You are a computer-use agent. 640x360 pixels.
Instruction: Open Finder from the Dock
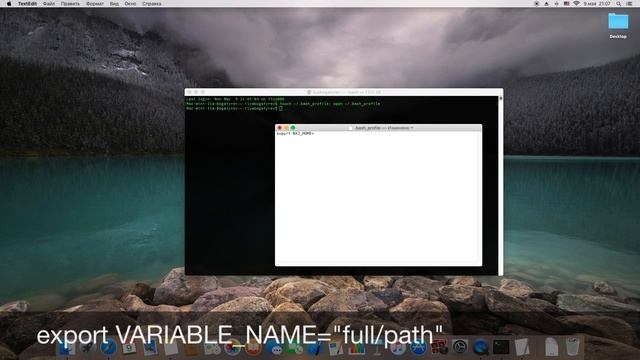pyautogui.click(x=66, y=348)
